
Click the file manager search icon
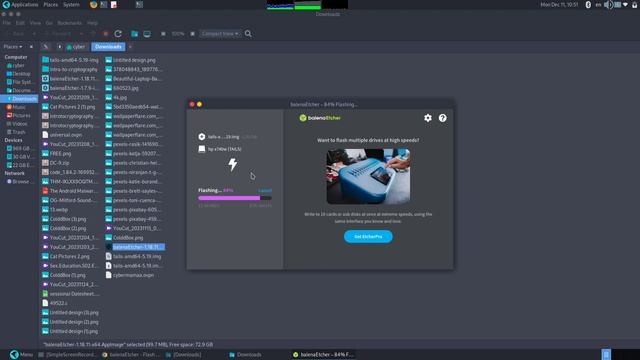tap(248, 34)
